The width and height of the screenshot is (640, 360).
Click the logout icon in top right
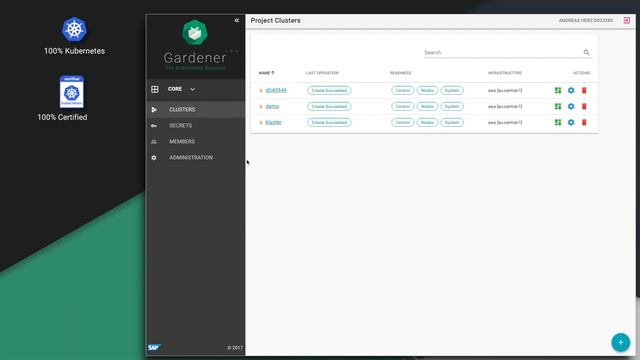coord(627,20)
